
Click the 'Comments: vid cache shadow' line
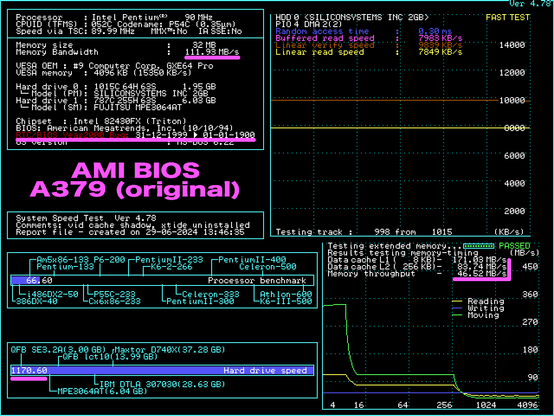pos(133,225)
